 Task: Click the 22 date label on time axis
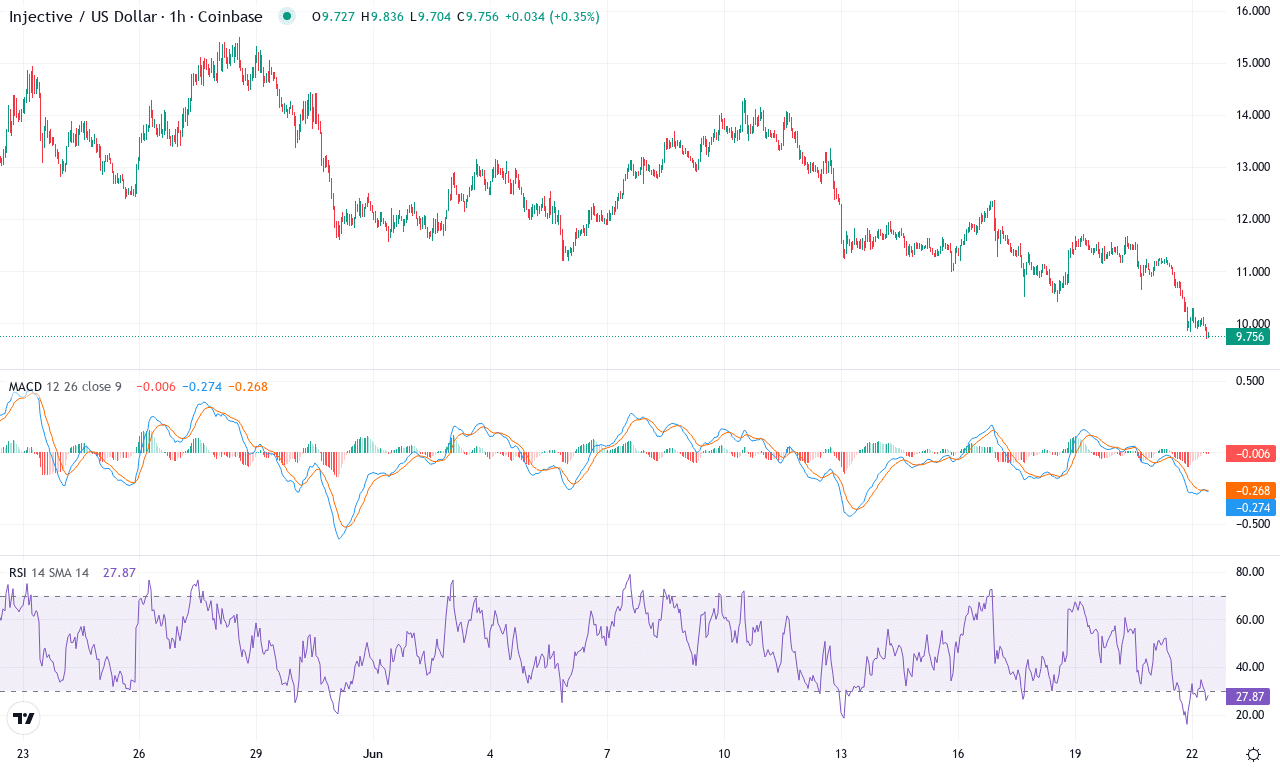(1192, 753)
